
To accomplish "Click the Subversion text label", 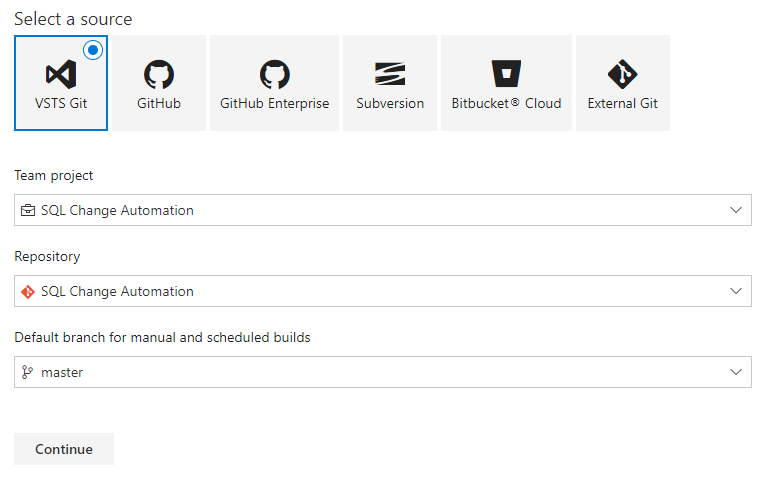I will pyautogui.click(x=390, y=104).
